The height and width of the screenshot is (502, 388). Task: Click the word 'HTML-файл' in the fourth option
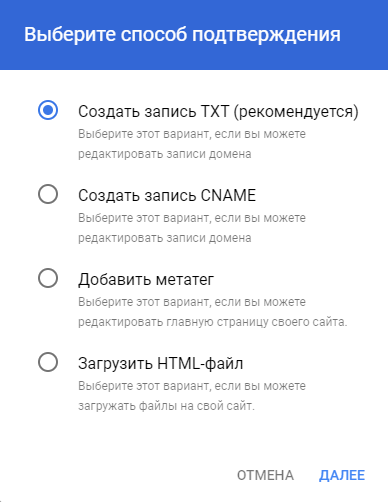click(200, 363)
